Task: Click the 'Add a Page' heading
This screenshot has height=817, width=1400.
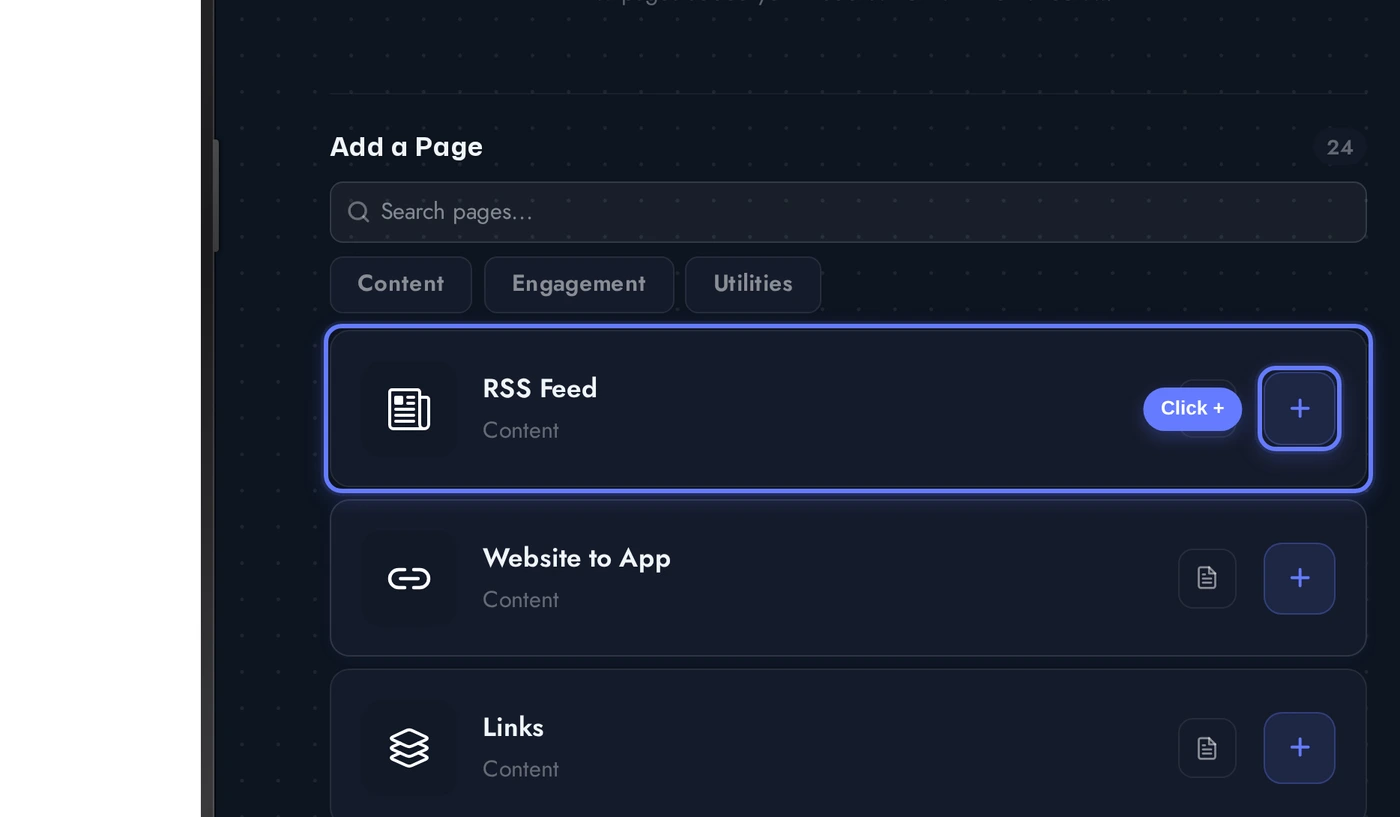Action: (x=406, y=146)
